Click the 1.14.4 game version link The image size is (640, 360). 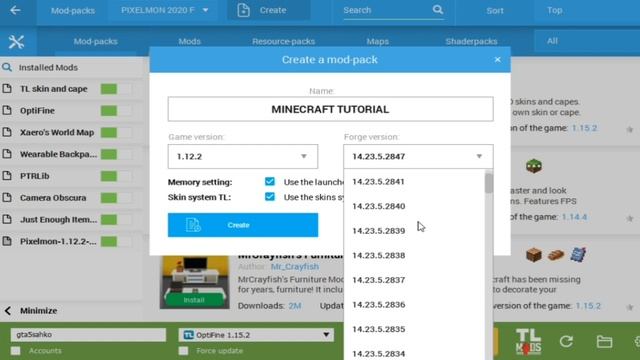(574, 217)
